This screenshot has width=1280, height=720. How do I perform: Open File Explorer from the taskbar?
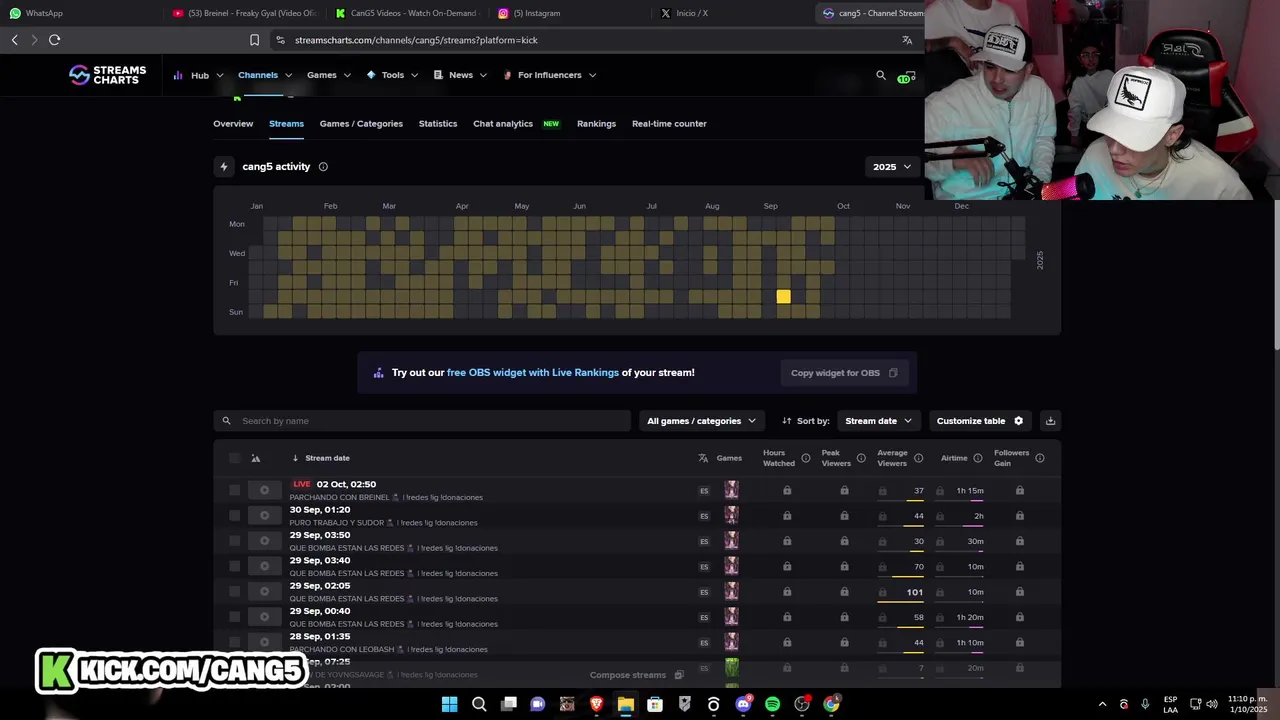pyautogui.click(x=625, y=704)
